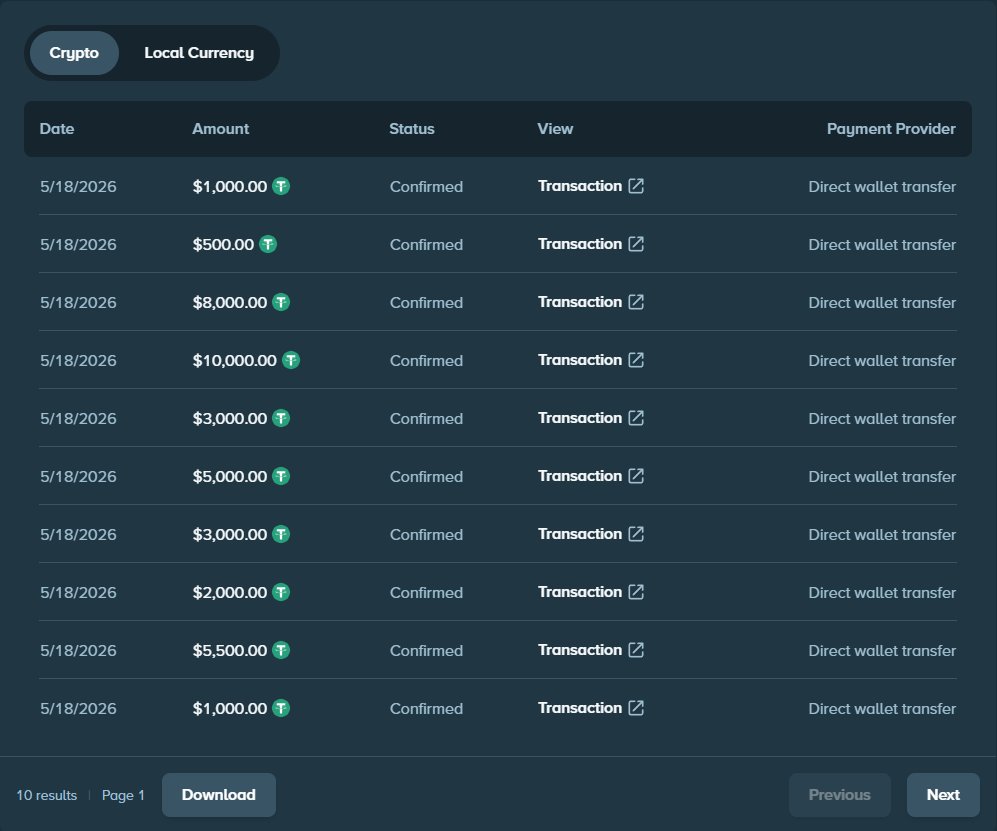Viewport: 997px width, 831px height.
Task: Switch to the Local Currency tab
Action: pos(199,53)
